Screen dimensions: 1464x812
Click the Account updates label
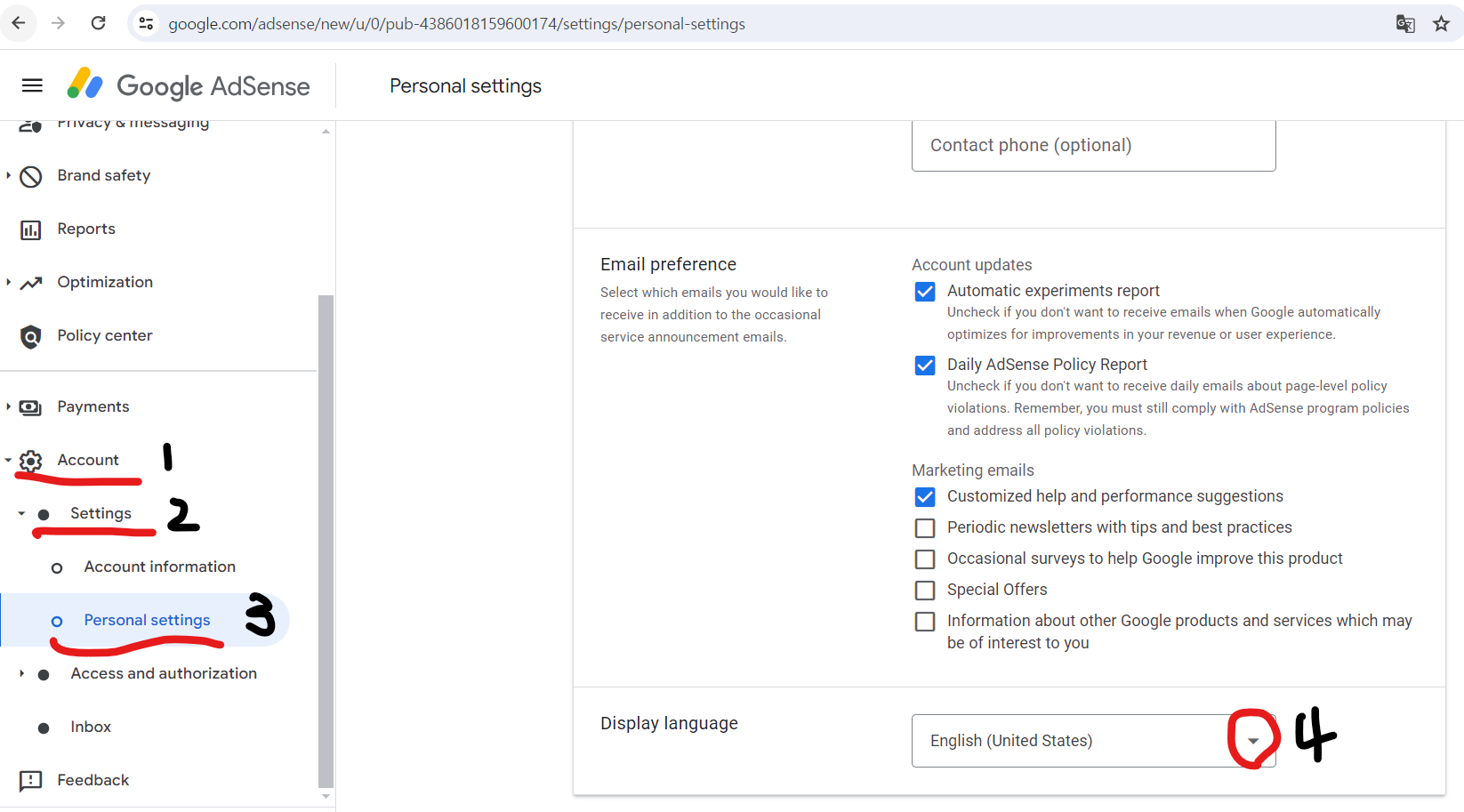[972, 265]
